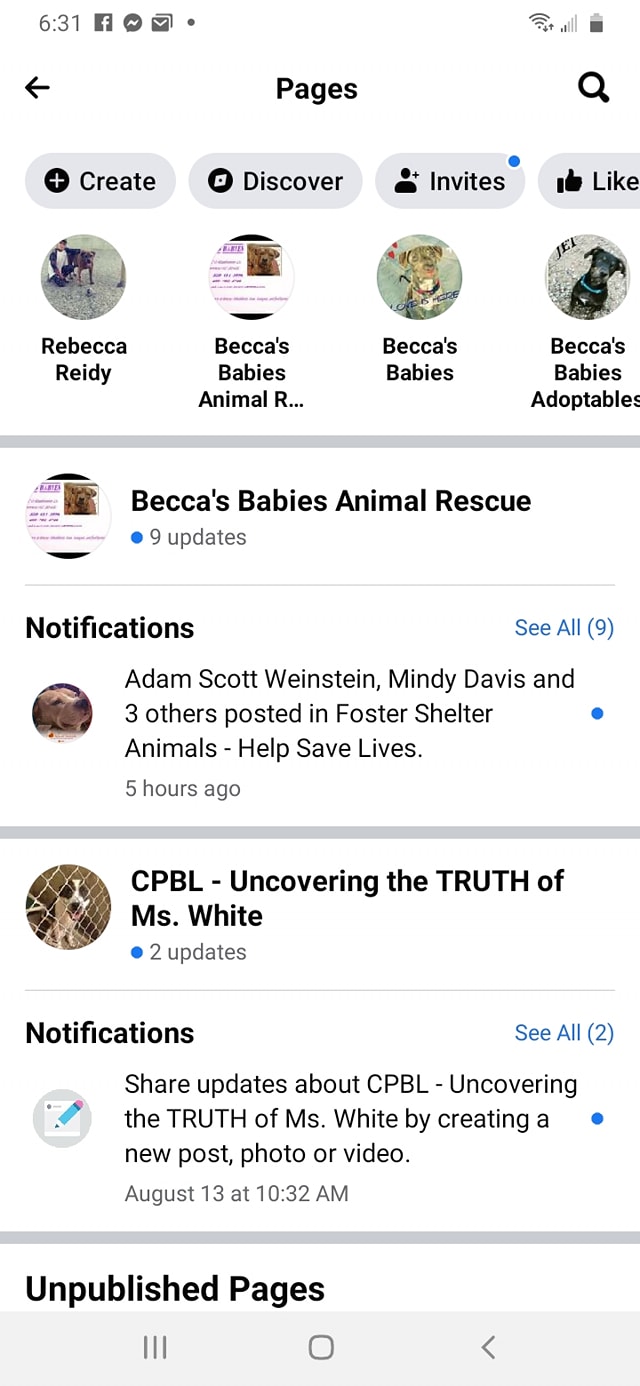Tap the back arrow icon

click(x=37, y=88)
